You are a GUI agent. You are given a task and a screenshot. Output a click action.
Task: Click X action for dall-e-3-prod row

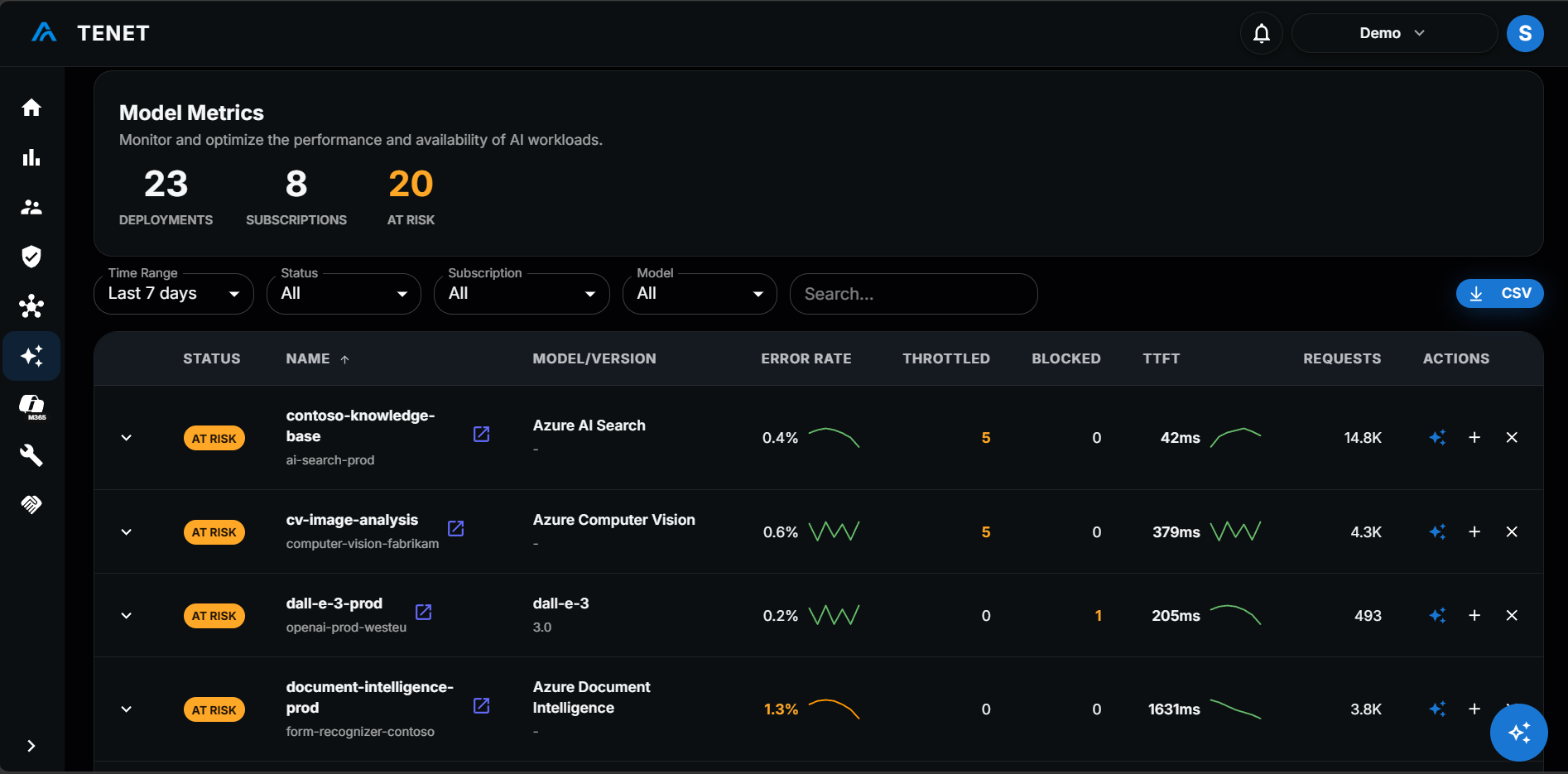[x=1512, y=615]
